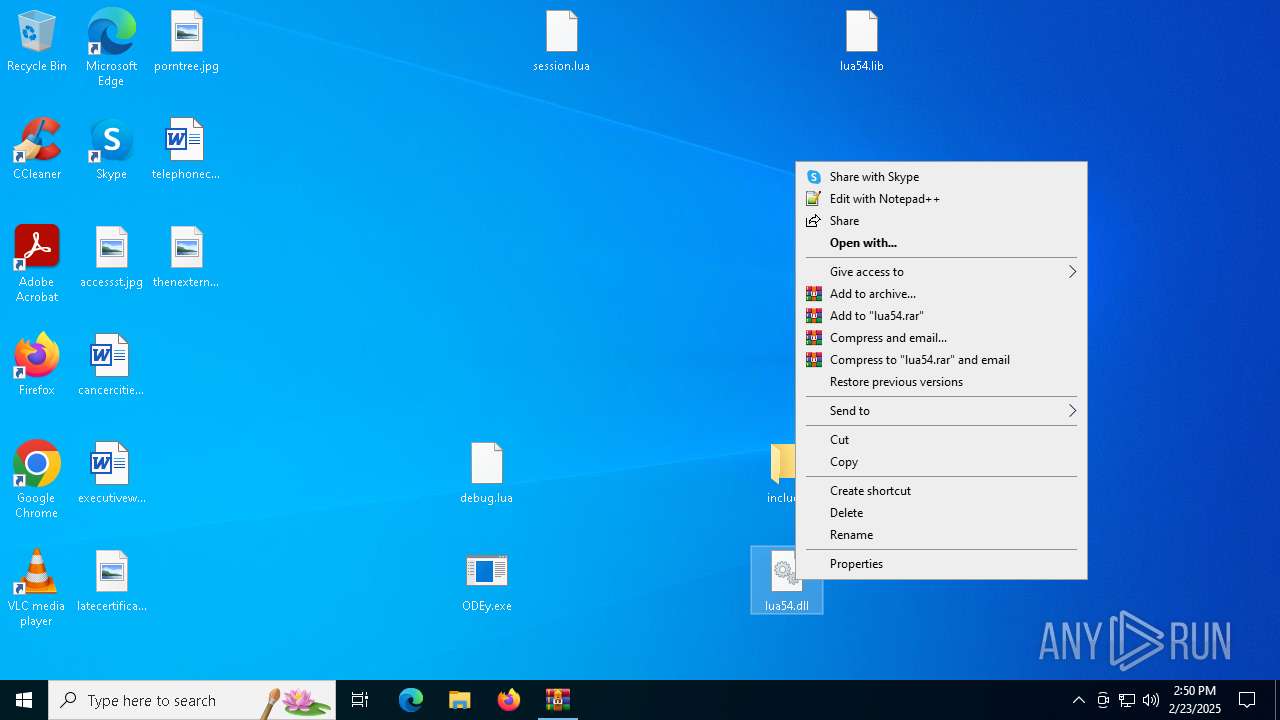The height and width of the screenshot is (720, 1280).
Task: Choose Add to "lua54.rar"
Action: pos(941,316)
